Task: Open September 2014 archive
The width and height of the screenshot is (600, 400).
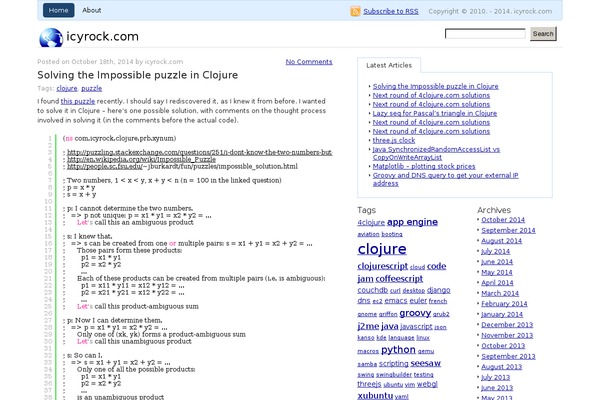Action: tap(508, 230)
